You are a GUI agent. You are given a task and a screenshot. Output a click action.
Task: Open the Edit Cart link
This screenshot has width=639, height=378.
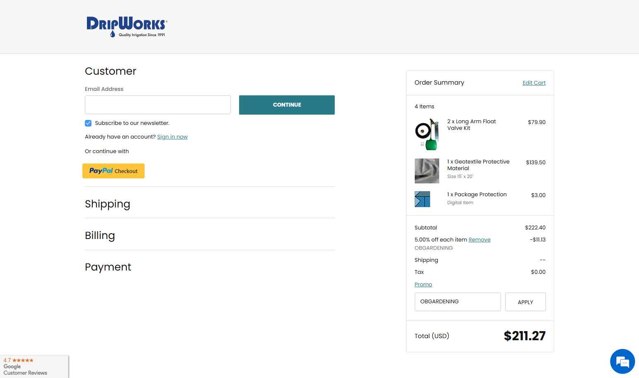534,83
